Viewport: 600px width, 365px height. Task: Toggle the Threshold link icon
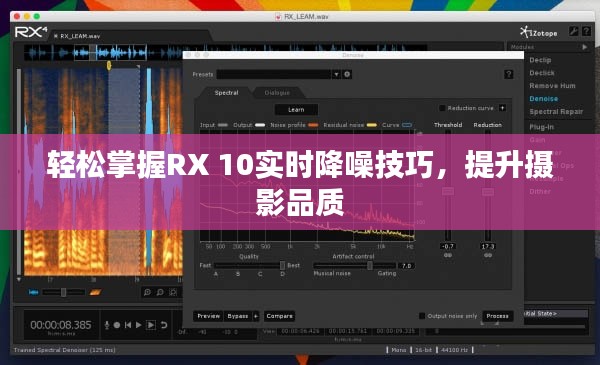448,255
